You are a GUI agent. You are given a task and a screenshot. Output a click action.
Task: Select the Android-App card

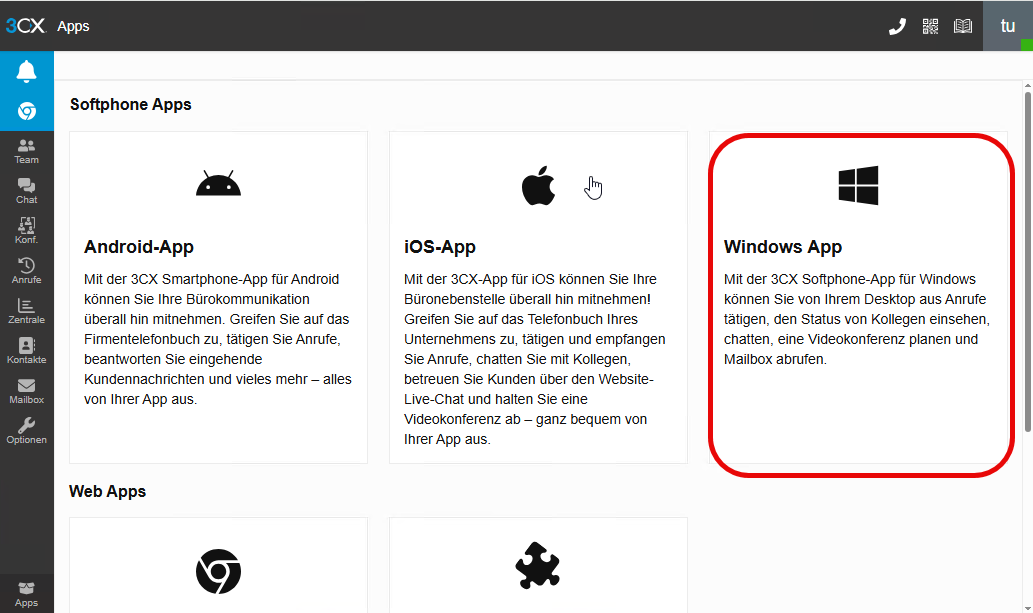point(218,297)
